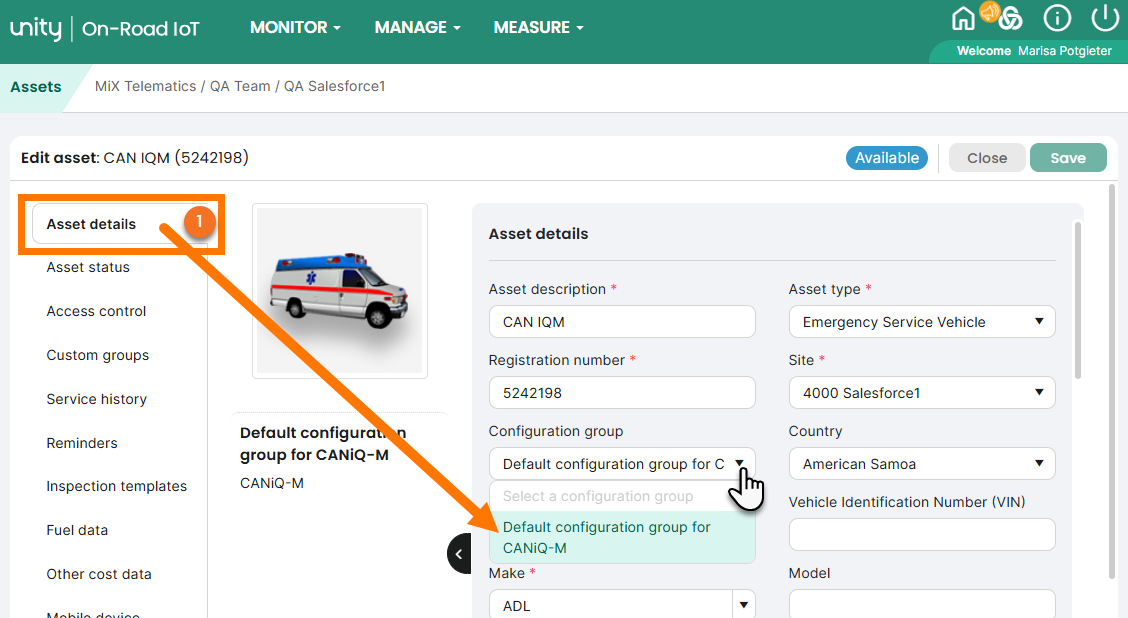This screenshot has height=618, width=1128.
Task: Expand the Country dropdown
Action: [x=921, y=464]
